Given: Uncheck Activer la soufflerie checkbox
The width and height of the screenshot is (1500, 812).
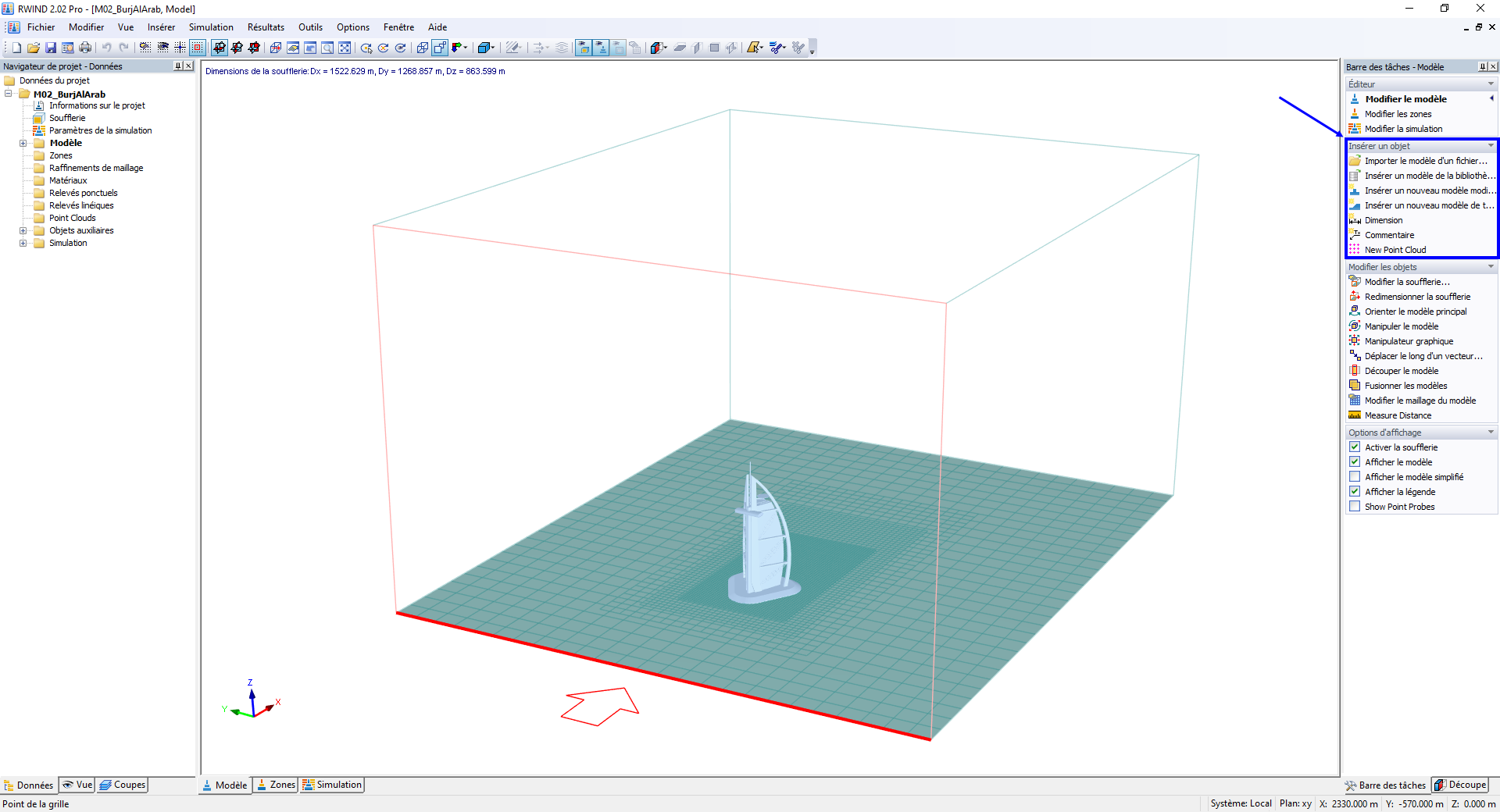Looking at the screenshot, I should pyautogui.click(x=1355, y=447).
